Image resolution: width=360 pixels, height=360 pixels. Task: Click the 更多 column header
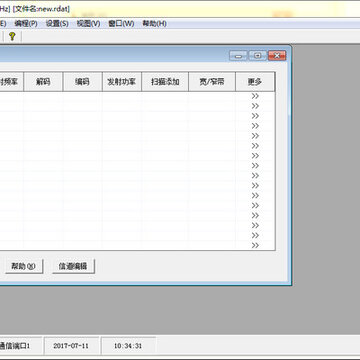255,82
